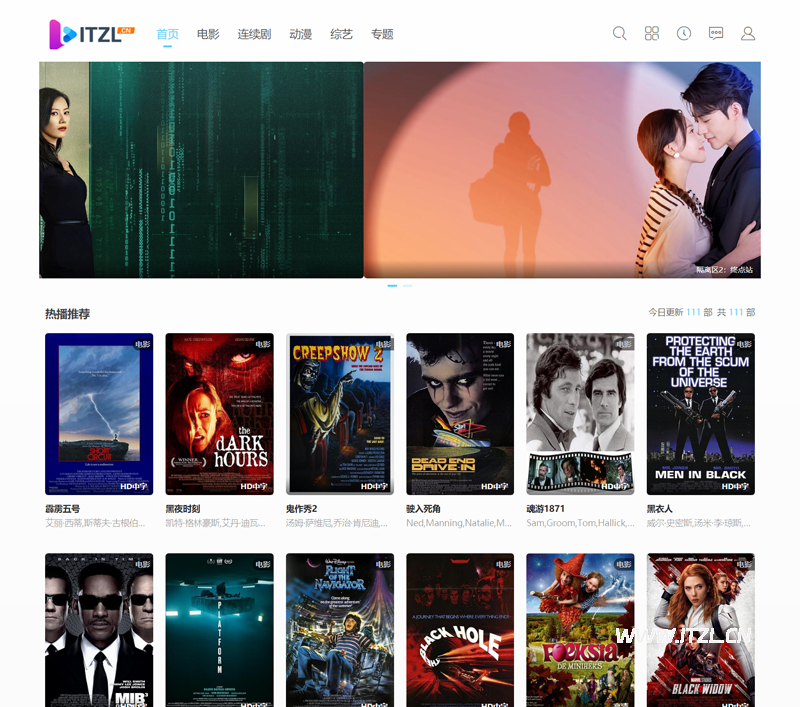Open the Creepshow 2 poster
The height and width of the screenshot is (707, 800).
click(340, 414)
